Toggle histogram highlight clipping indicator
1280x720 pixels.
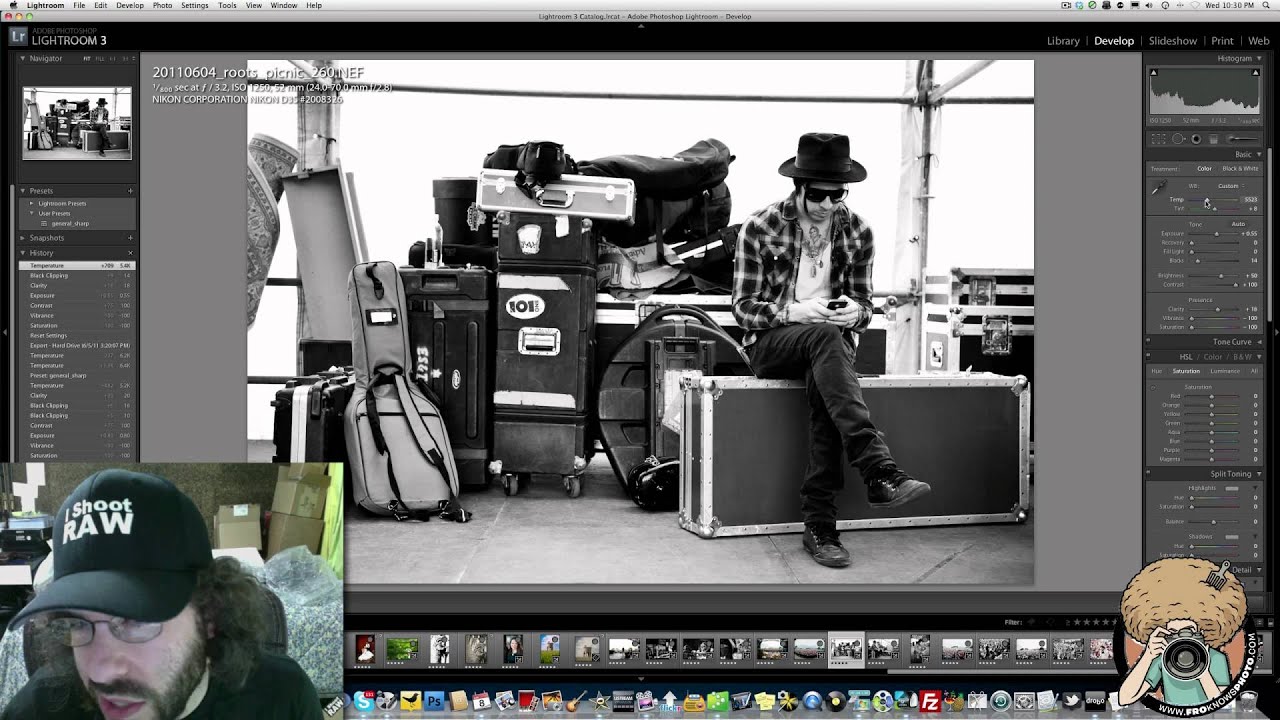click(x=1257, y=72)
